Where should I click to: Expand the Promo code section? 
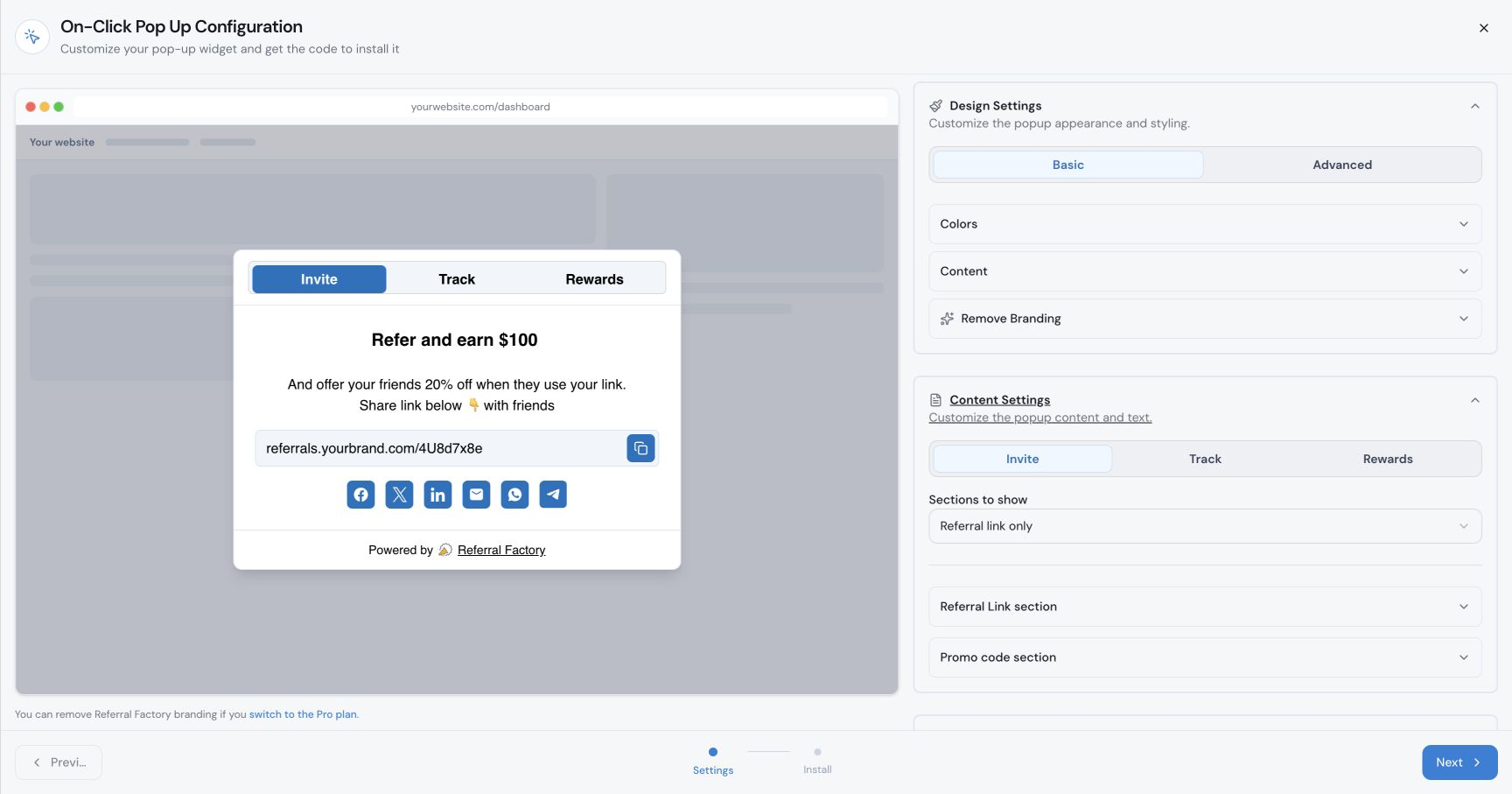[1205, 657]
